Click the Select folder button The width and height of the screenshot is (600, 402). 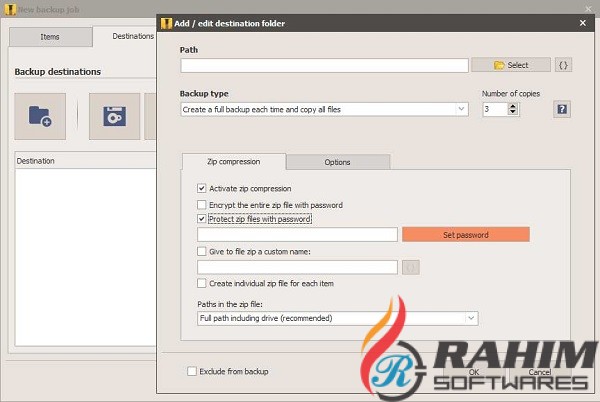(511, 65)
